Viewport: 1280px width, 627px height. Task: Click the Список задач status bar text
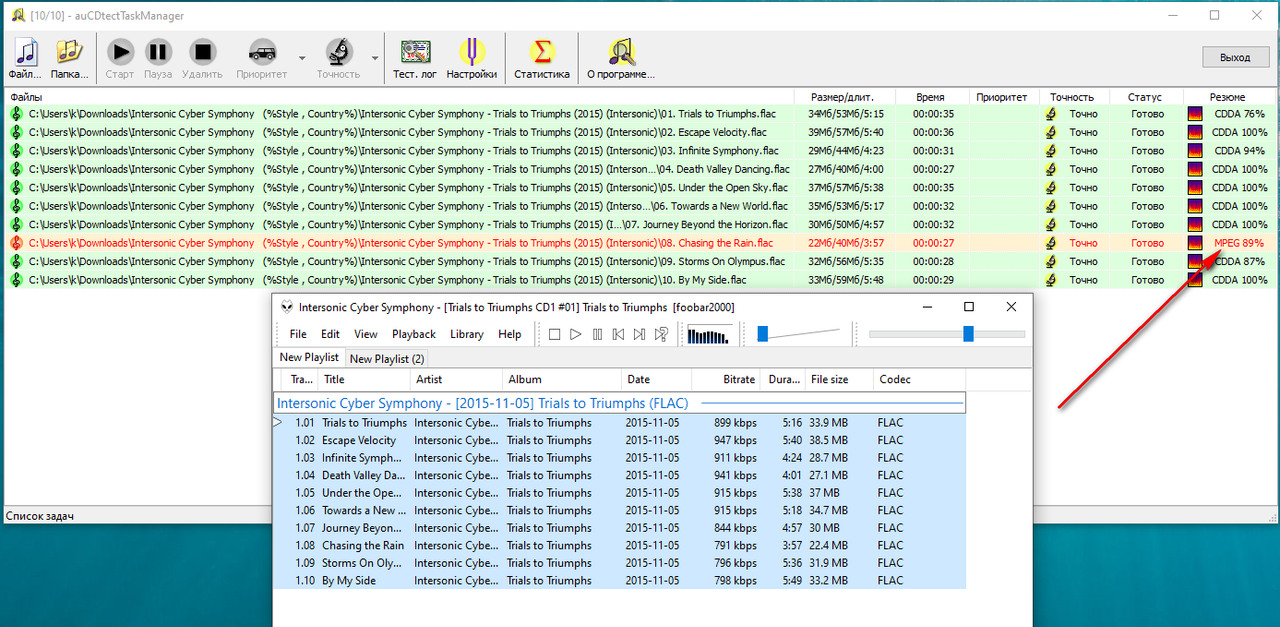tap(40, 516)
